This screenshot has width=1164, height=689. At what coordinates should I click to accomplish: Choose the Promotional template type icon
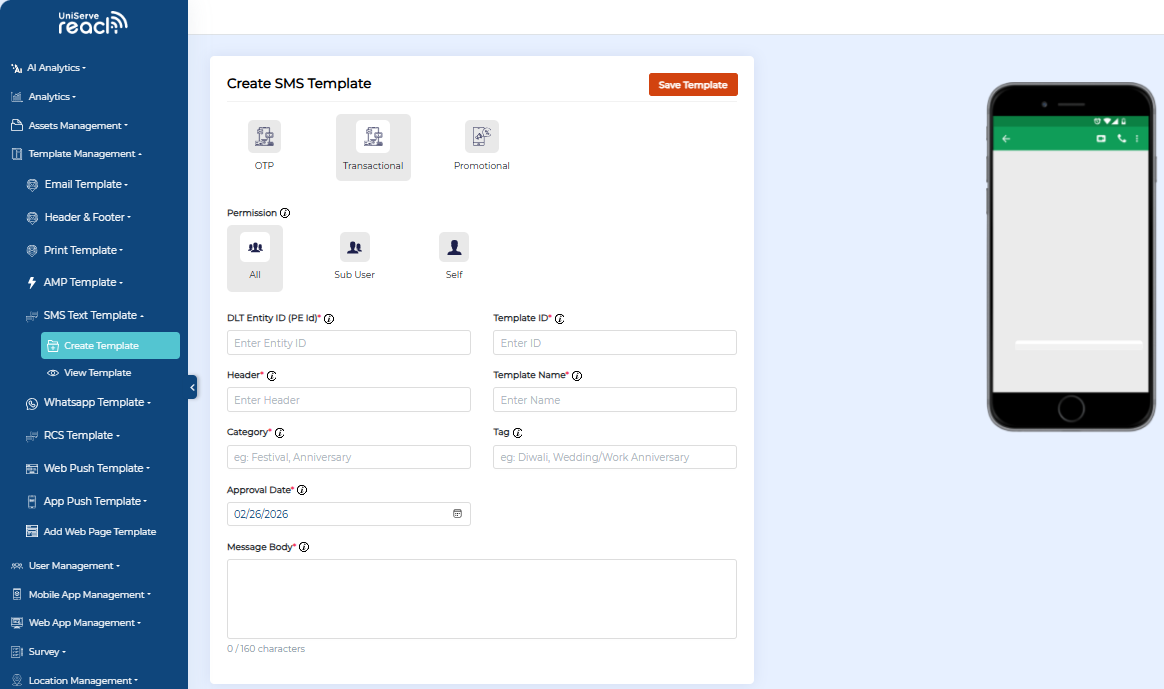point(481,137)
